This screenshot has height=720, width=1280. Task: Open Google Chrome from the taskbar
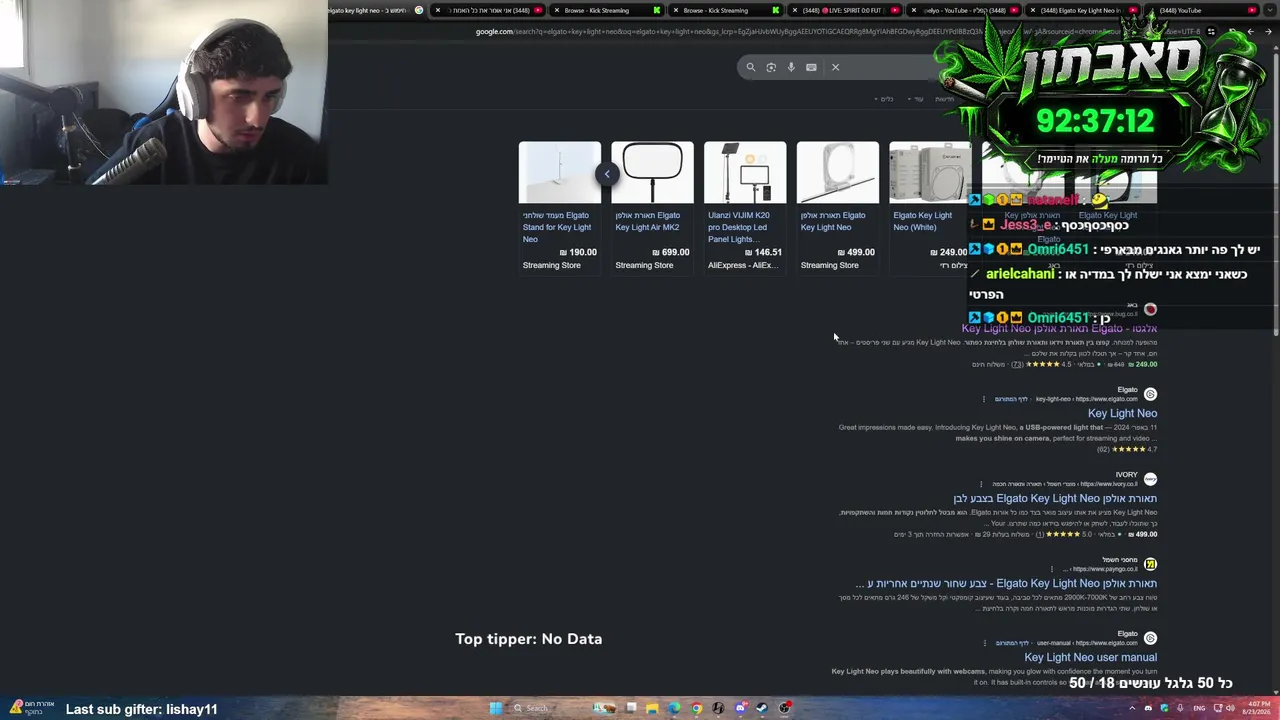tap(696, 708)
